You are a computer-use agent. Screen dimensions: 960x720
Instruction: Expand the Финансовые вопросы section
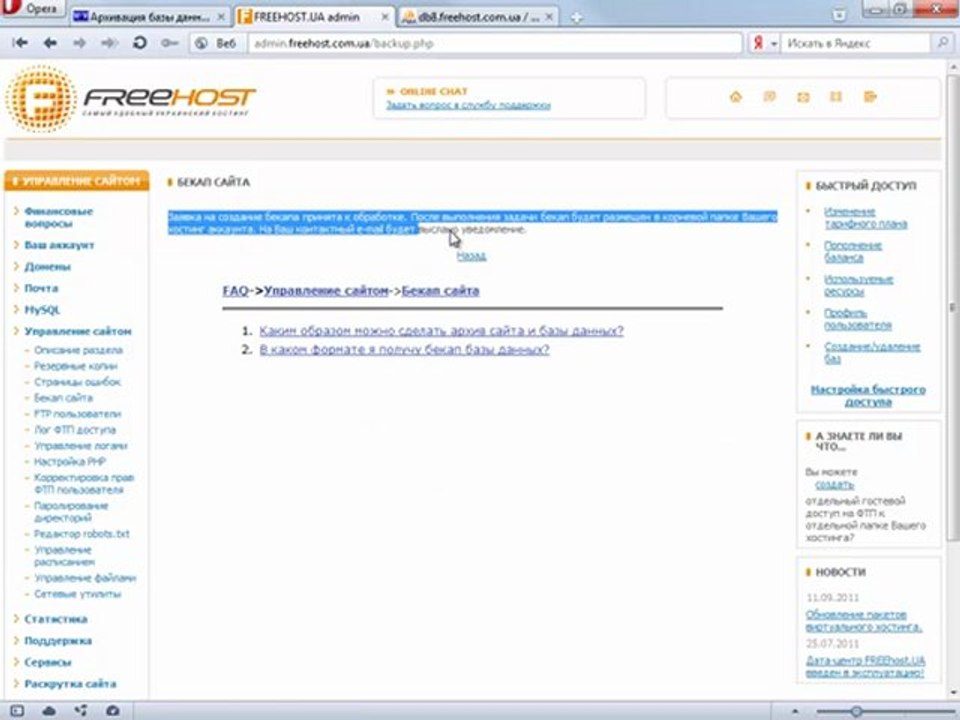58,217
